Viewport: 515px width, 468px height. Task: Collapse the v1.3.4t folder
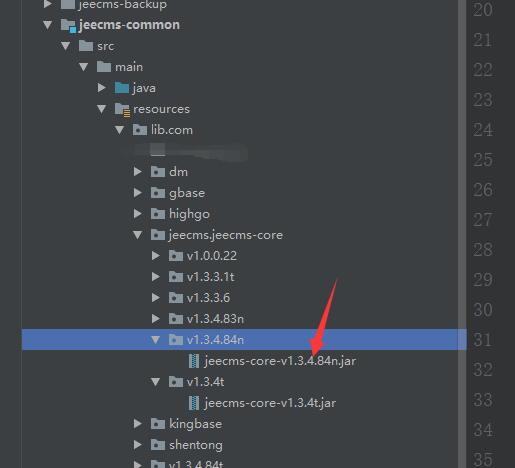tap(155, 382)
